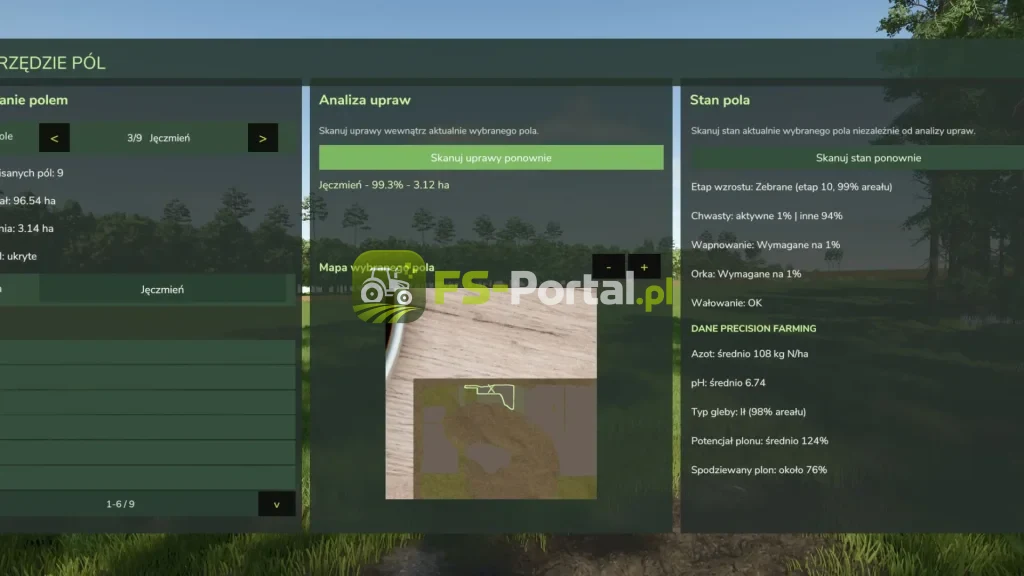Expand the list with the down arrow by 1-6 / 9
1024x576 pixels.
pyautogui.click(x=276, y=504)
